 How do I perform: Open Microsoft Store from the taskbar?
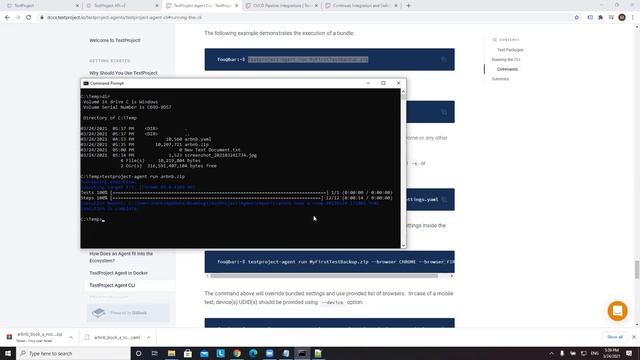pos(188,353)
